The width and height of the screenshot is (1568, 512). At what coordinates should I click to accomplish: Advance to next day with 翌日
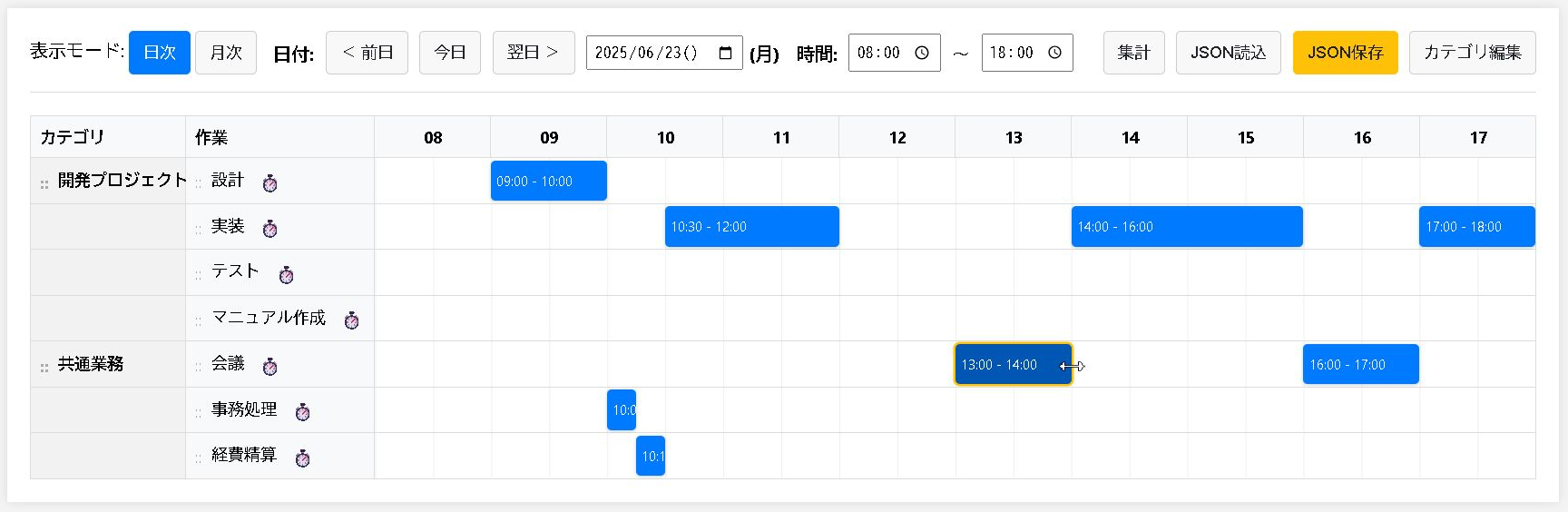pyautogui.click(x=534, y=53)
